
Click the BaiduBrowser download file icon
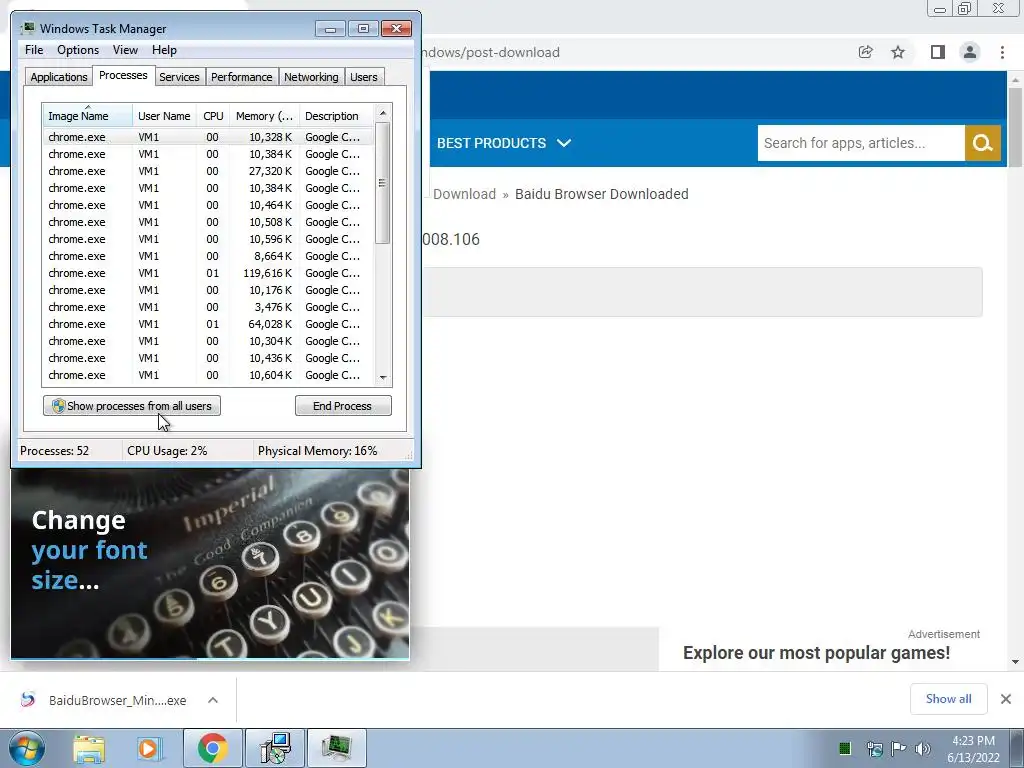click(27, 699)
